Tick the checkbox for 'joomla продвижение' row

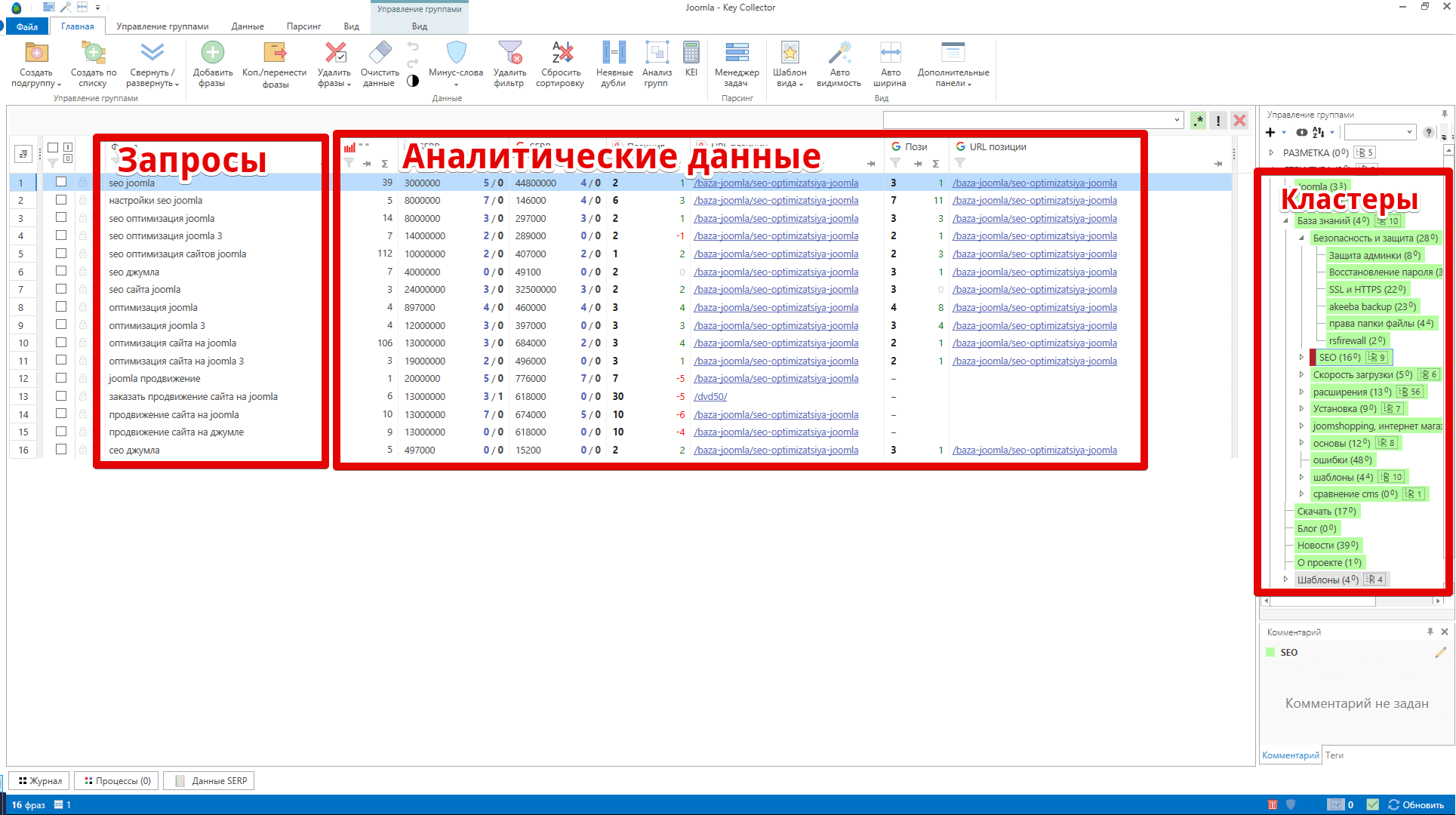[x=61, y=378]
